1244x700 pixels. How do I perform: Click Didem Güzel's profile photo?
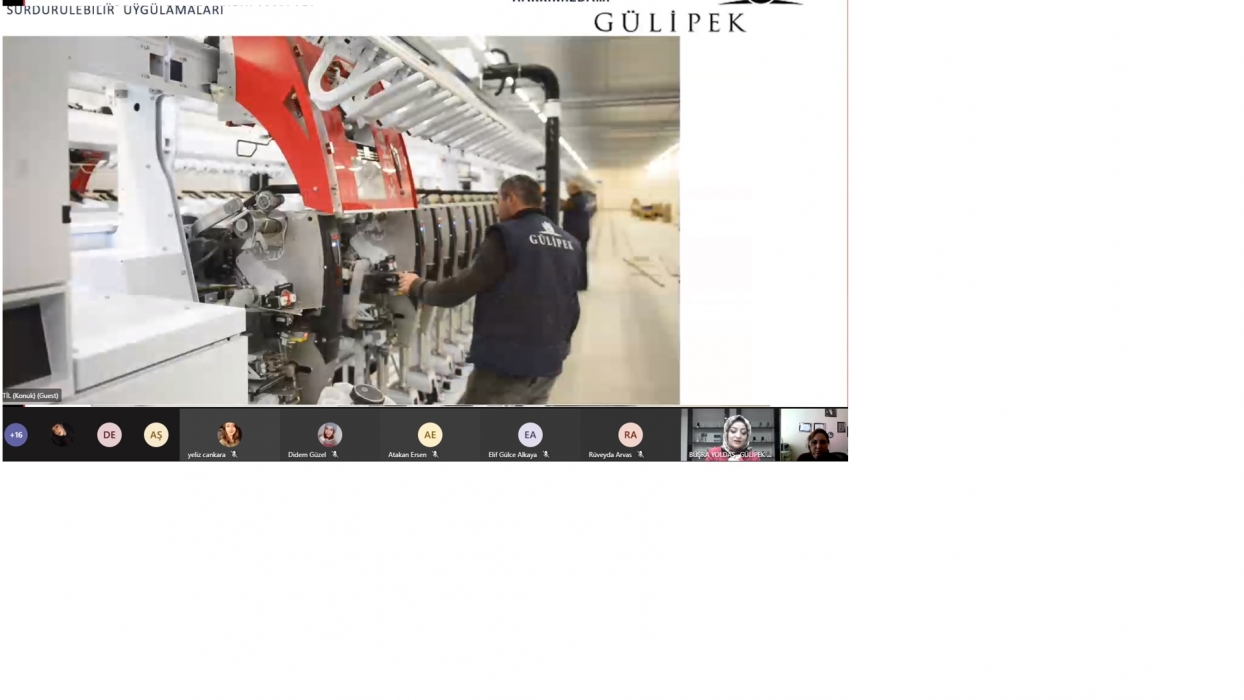pyautogui.click(x=330, y=434)
